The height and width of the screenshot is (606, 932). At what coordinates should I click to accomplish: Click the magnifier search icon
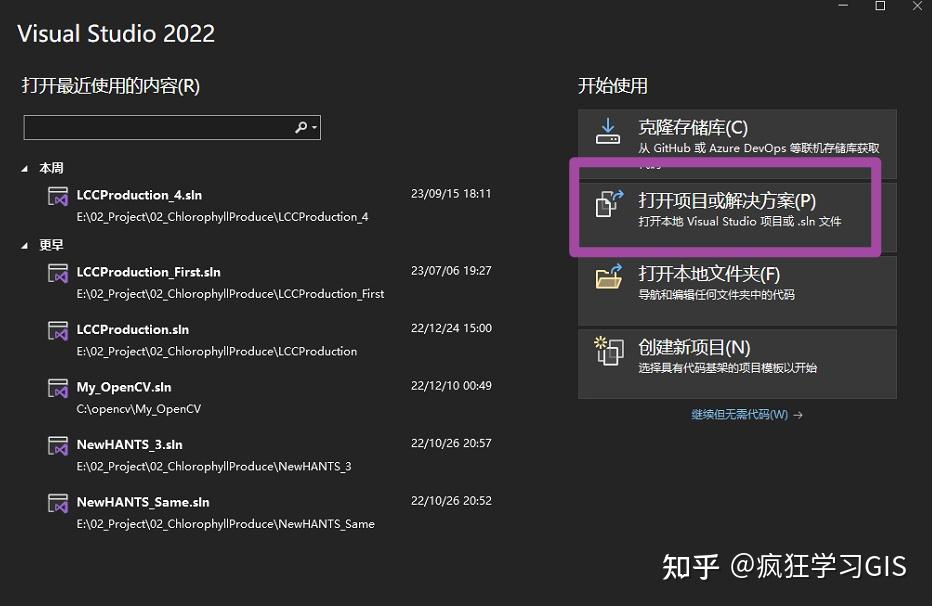point(300,127)
